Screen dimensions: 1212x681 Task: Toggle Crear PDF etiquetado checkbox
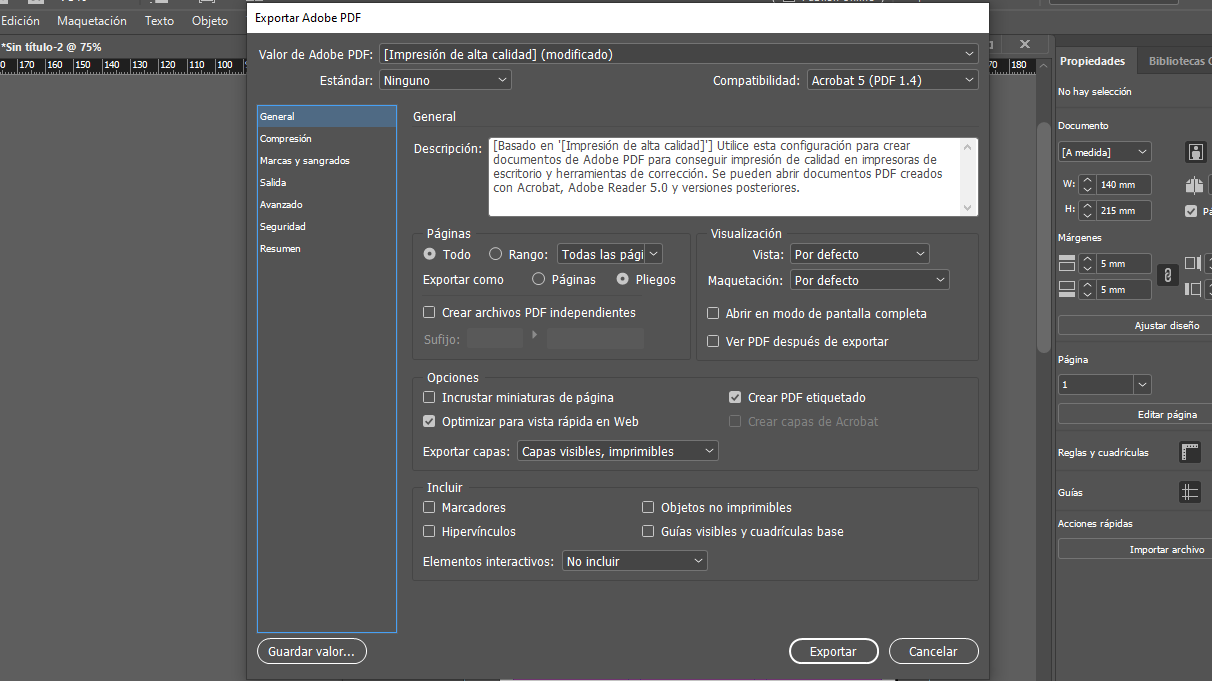click(x=735, y=398)
